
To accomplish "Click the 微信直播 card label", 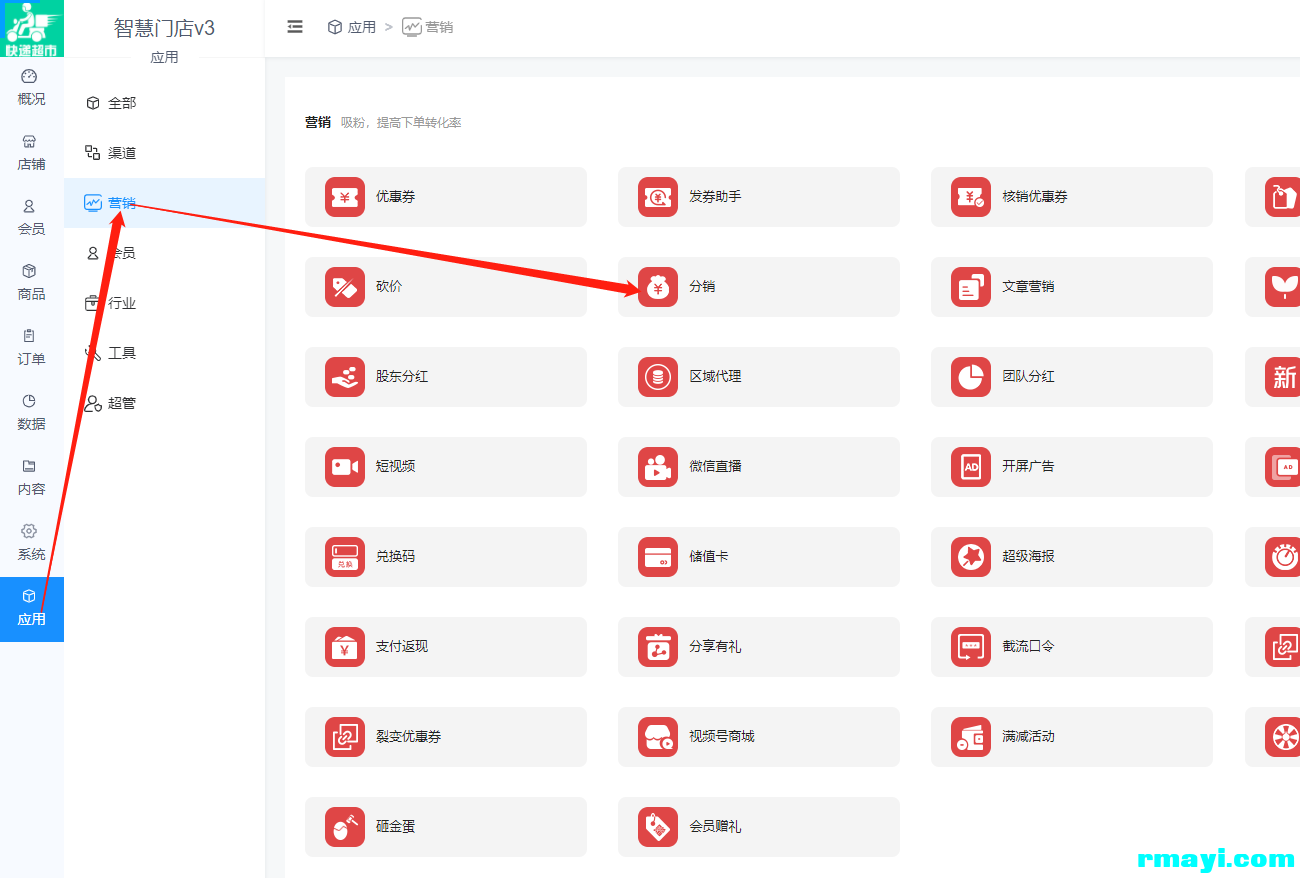I will click(715, 467).
